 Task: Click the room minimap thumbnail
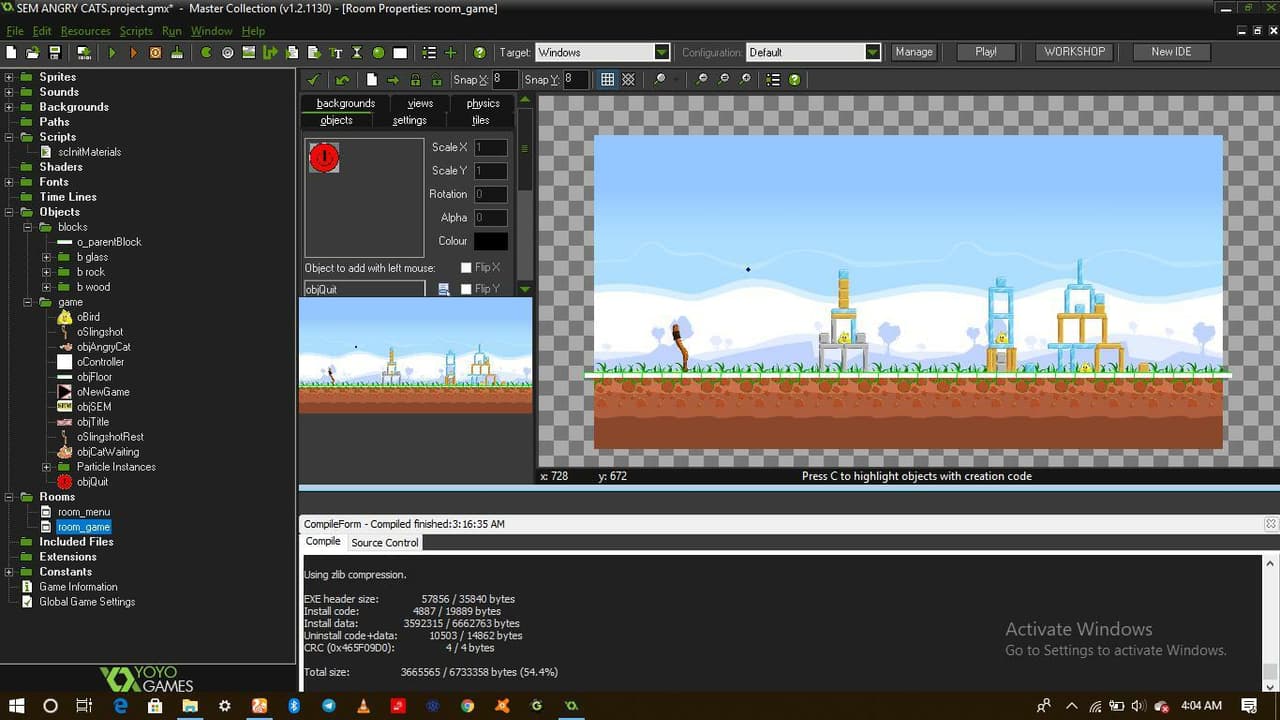(x=416, y=356)
